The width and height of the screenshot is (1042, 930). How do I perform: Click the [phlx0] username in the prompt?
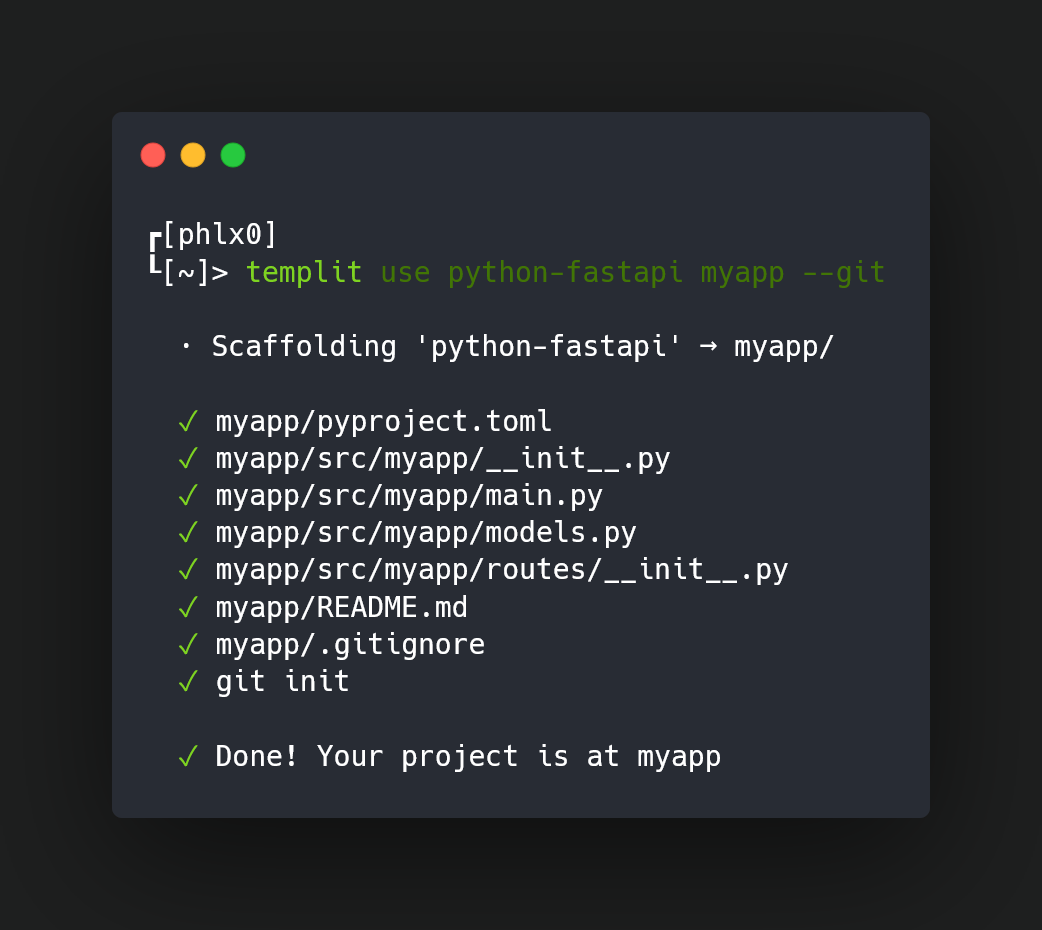click(x=220, y=235)
